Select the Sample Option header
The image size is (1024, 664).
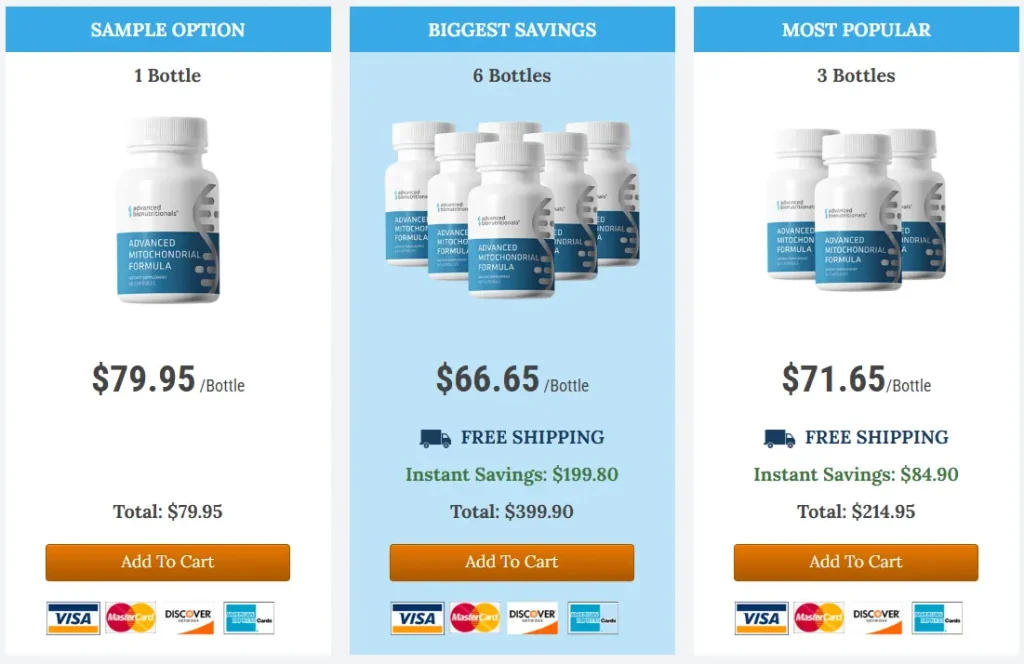[168, 30]
